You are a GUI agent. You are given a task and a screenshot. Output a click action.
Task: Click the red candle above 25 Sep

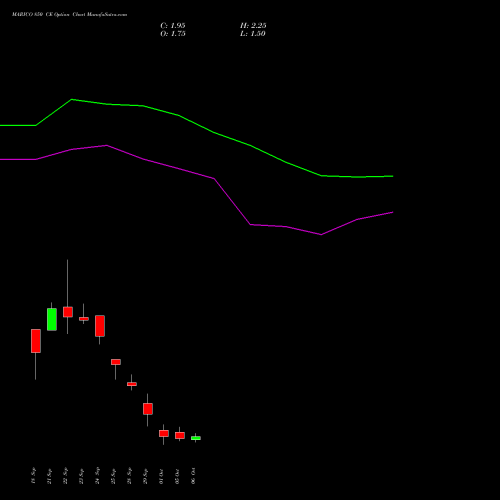click(x=116, y=362)
